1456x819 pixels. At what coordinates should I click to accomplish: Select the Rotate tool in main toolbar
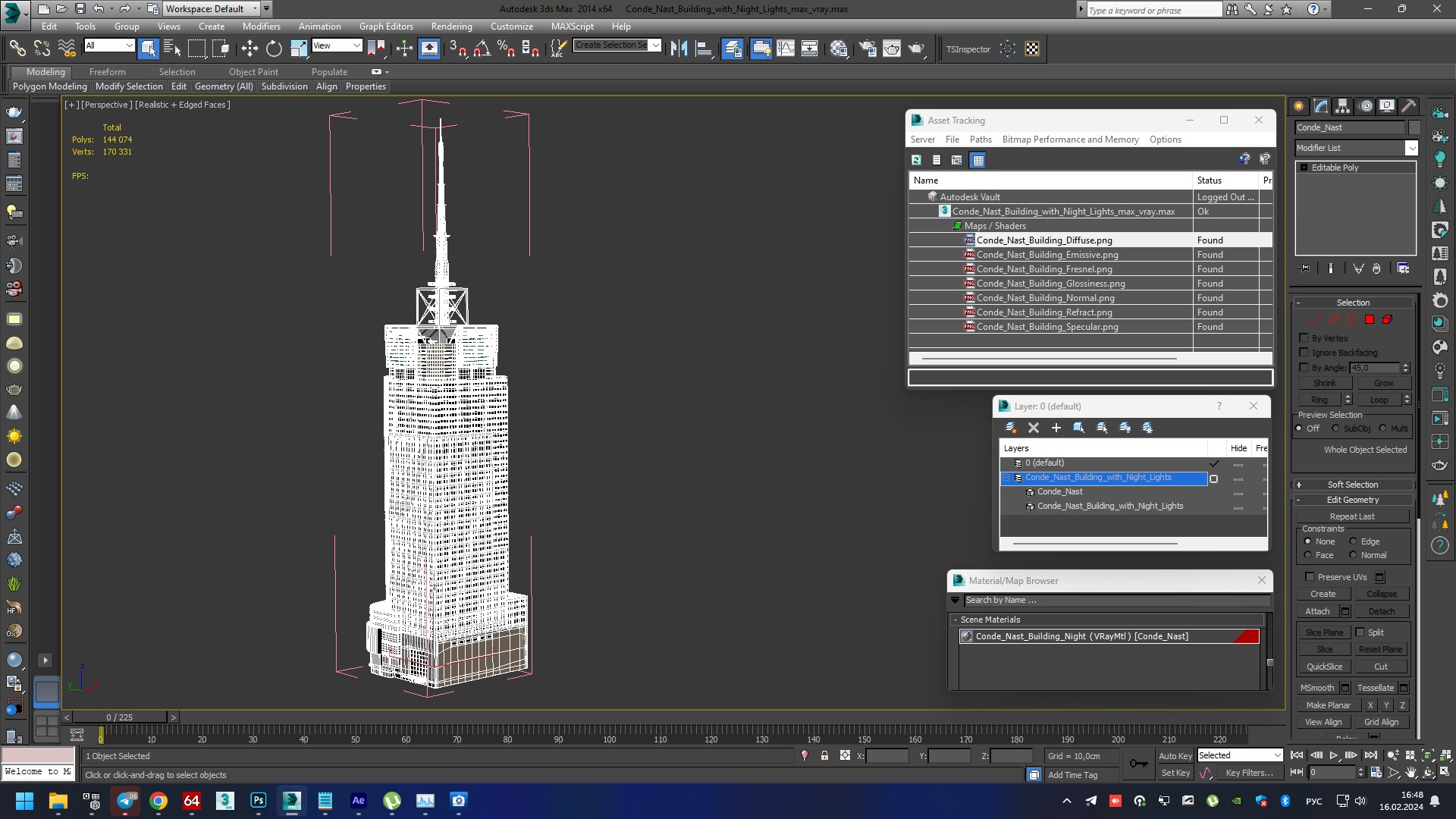click(274, 49)
